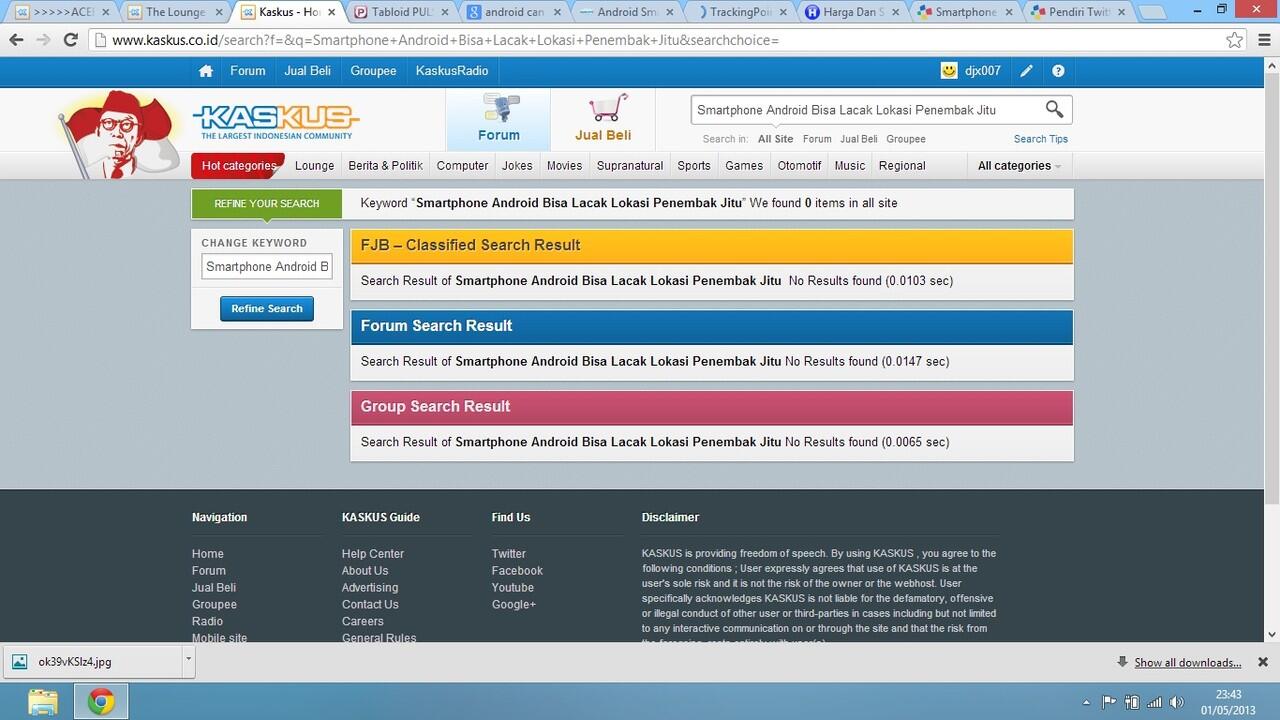Click the djx007 username
Screen dimensions: 1280x720
coord(982,71)
